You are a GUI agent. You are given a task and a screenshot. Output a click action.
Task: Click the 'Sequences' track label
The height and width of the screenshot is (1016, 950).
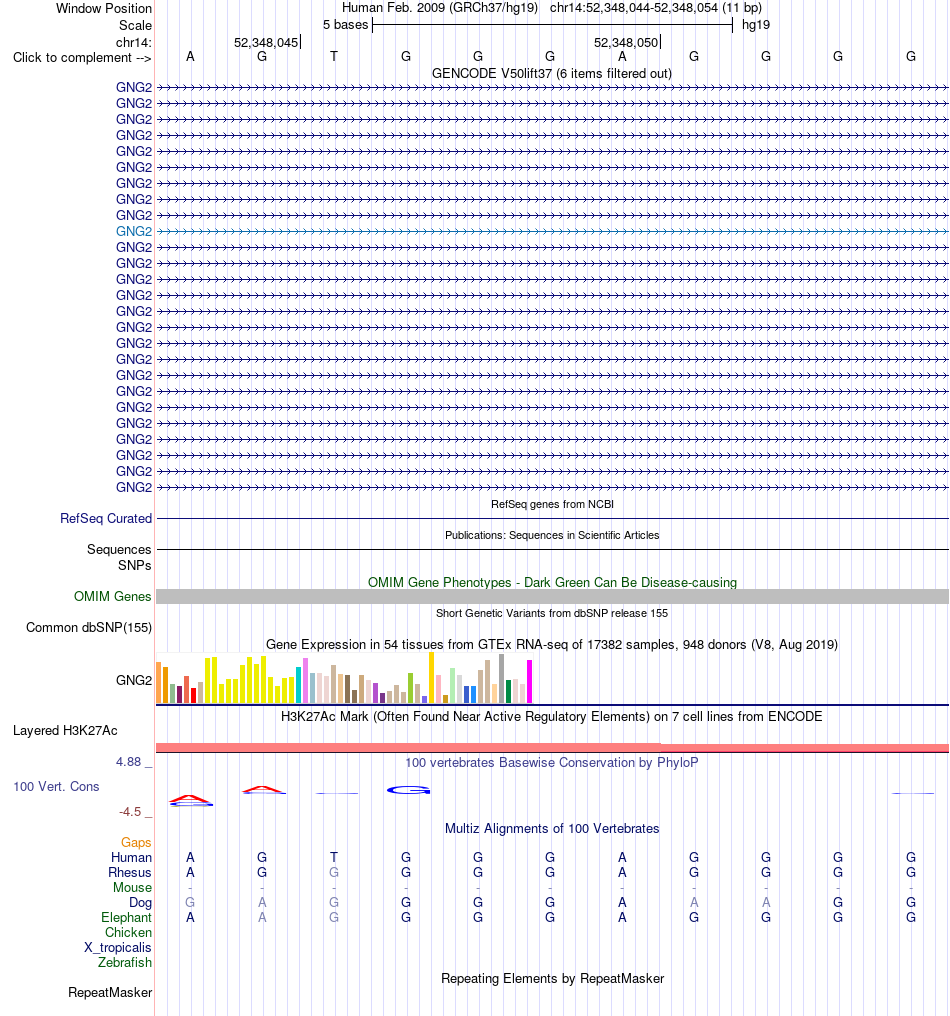click(119, 549)
